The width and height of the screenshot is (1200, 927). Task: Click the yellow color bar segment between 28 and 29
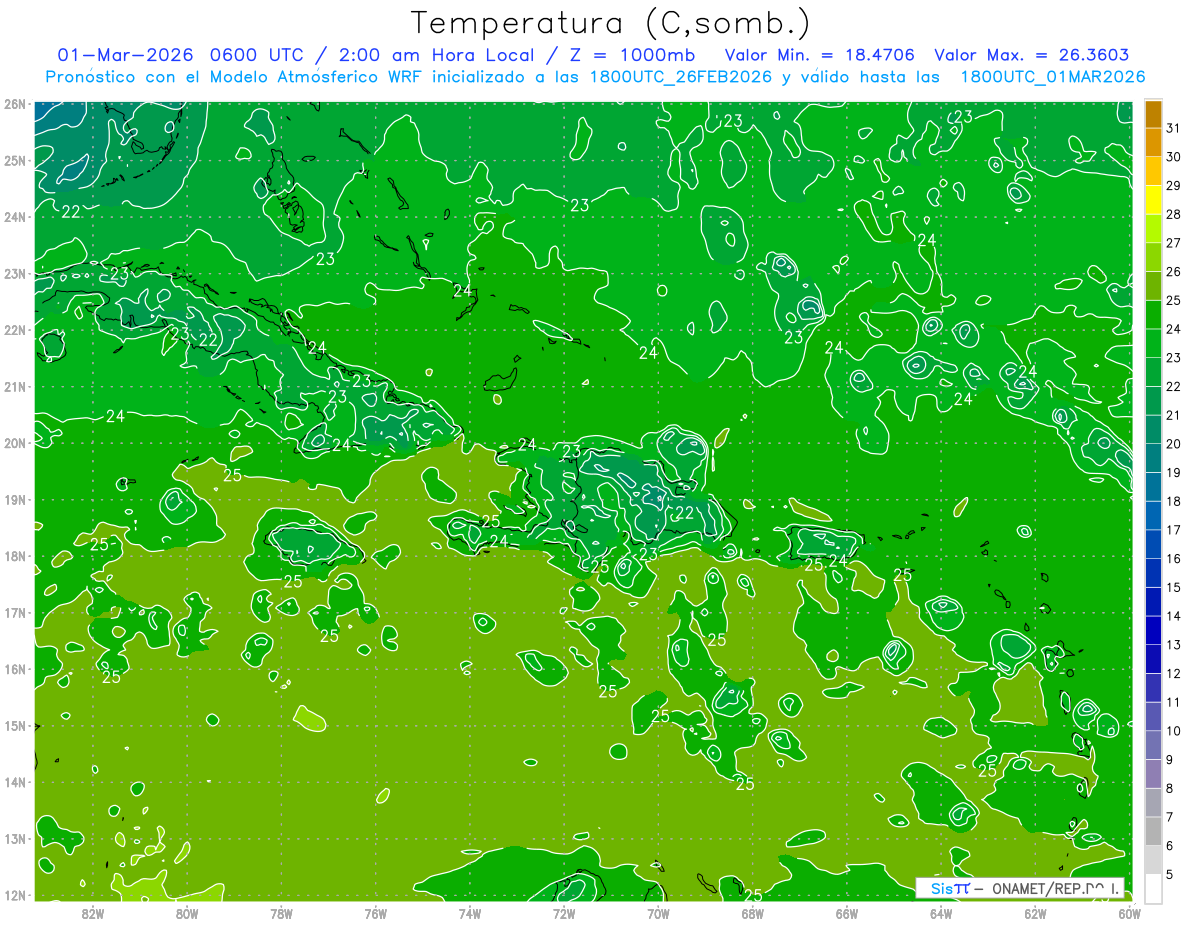point(1153,200)
